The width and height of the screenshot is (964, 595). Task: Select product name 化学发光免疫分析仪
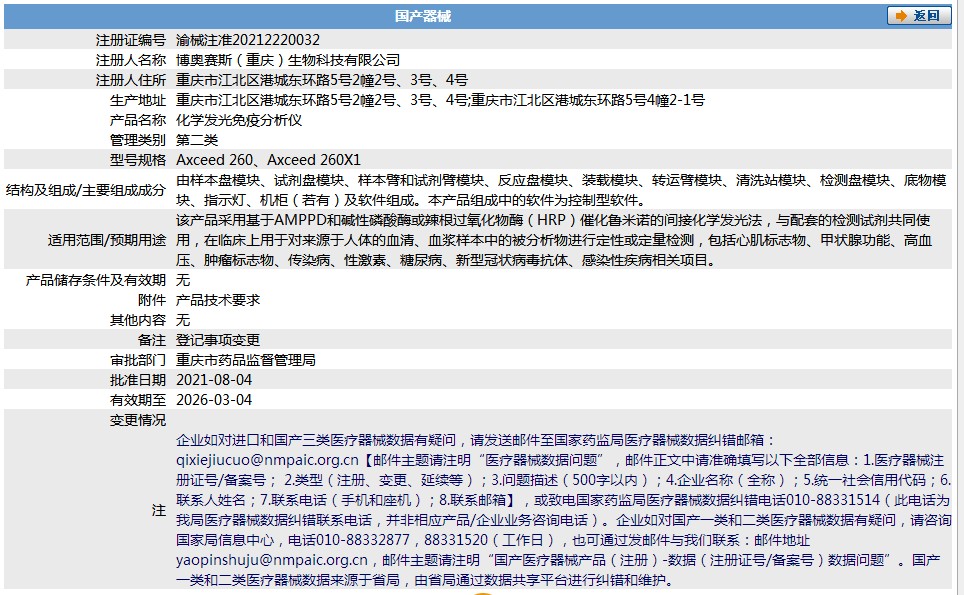coord(239,120)
